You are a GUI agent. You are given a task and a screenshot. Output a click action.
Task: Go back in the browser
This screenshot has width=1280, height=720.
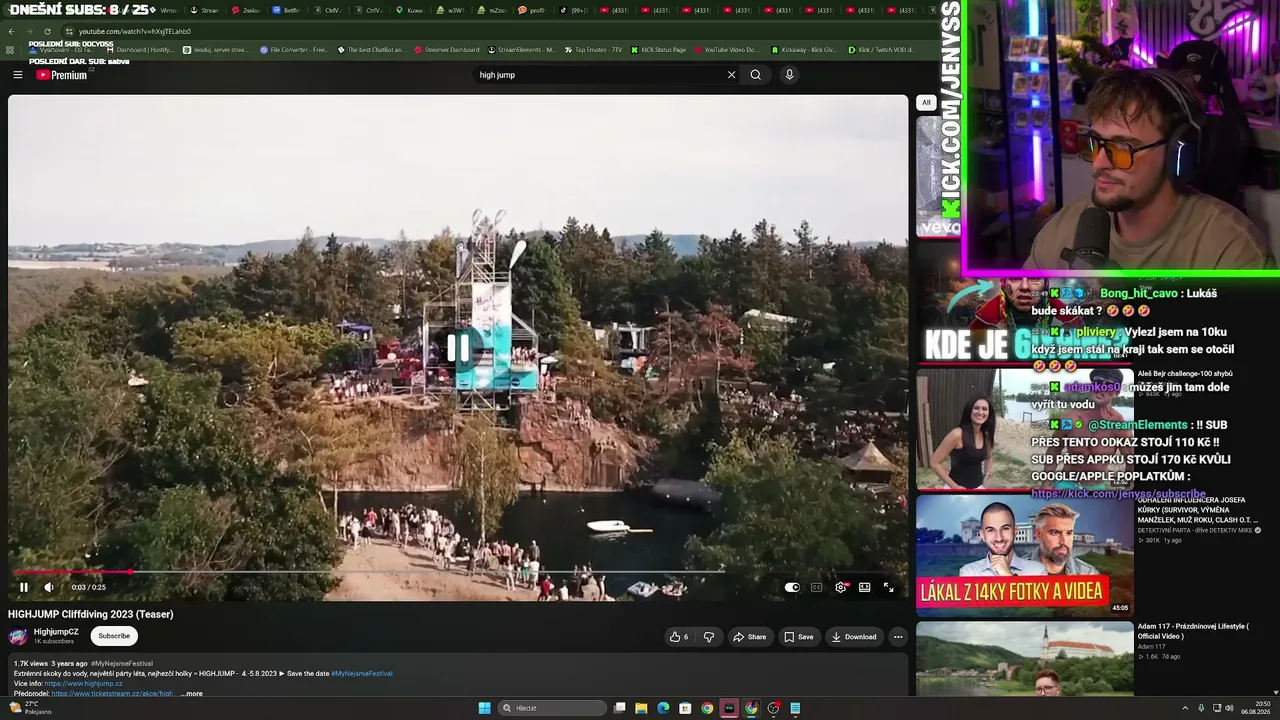pos(11,31)
